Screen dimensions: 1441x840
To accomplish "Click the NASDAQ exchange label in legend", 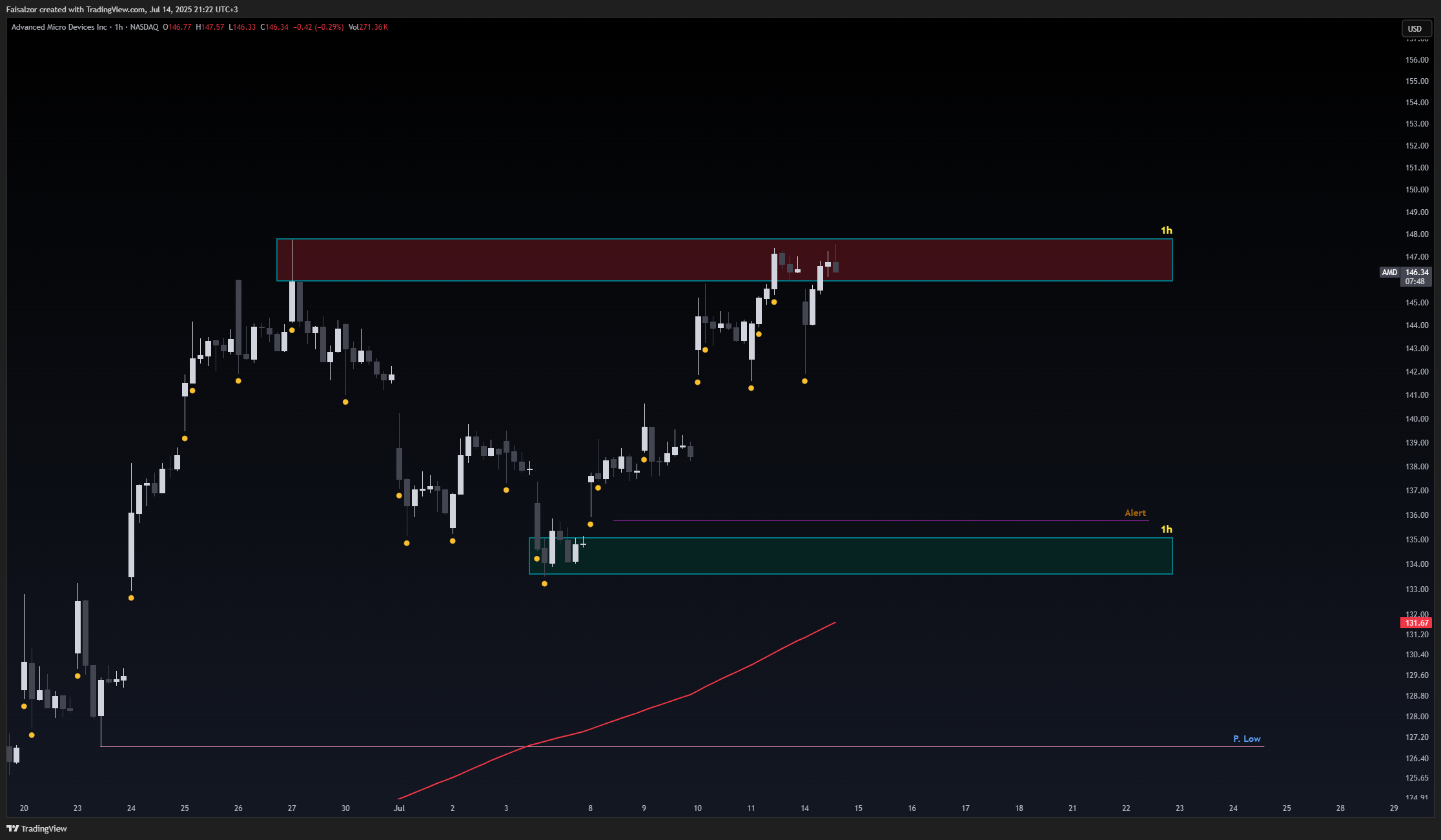I will [144, 27].
